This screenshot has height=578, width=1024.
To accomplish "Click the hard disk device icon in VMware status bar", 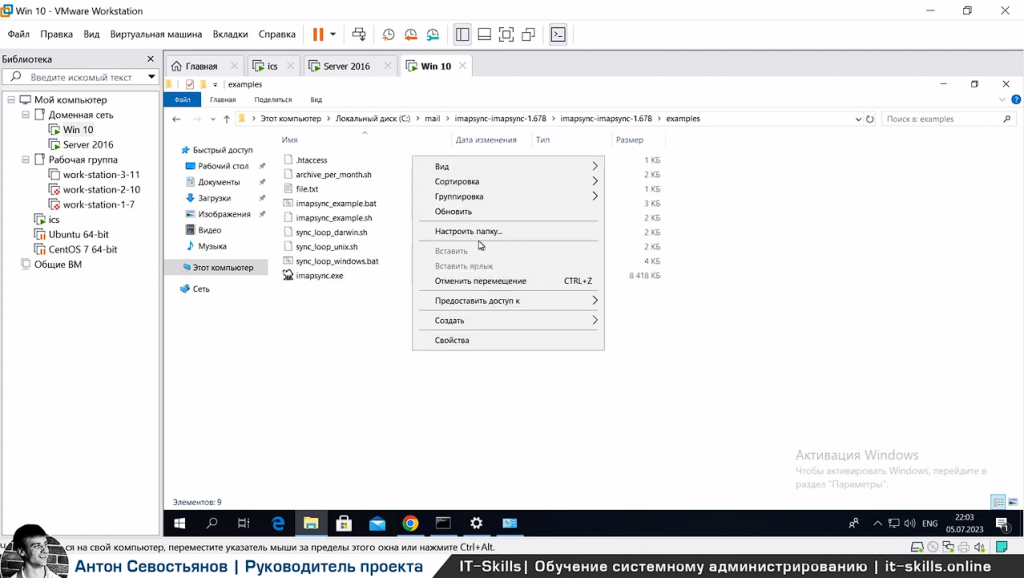I will pos(917,547).
